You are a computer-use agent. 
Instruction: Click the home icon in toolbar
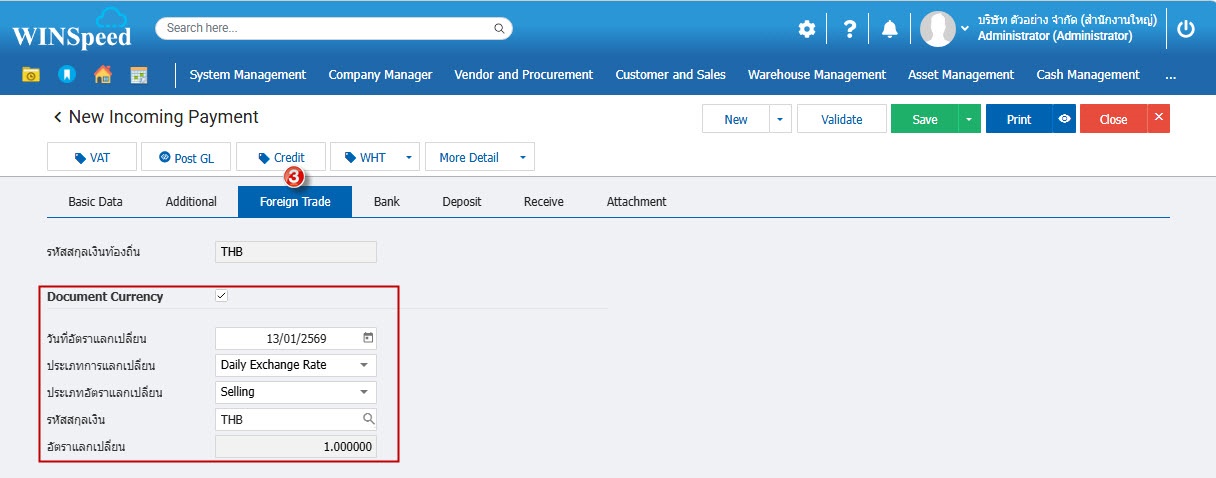point(102,75)
